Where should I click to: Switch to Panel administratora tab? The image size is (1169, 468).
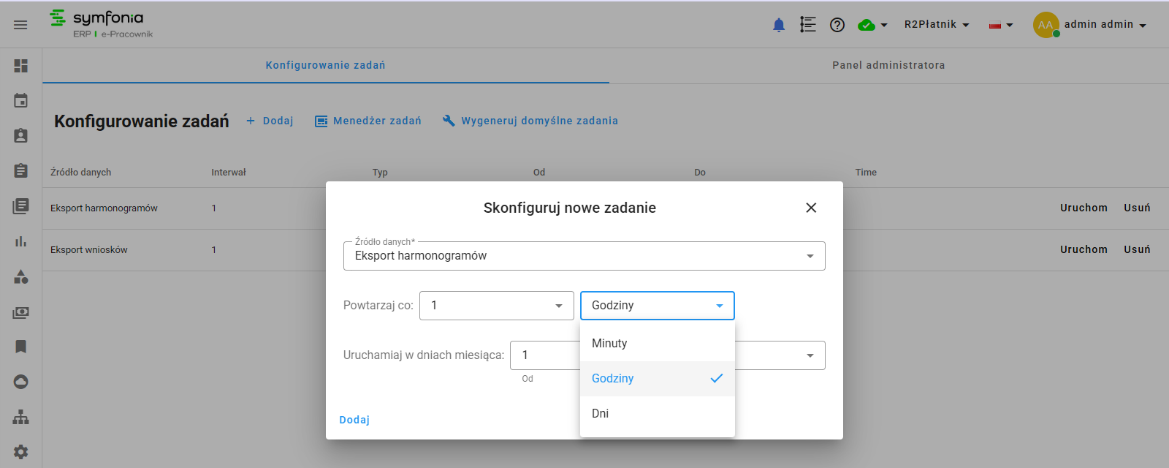pos(889,66)
